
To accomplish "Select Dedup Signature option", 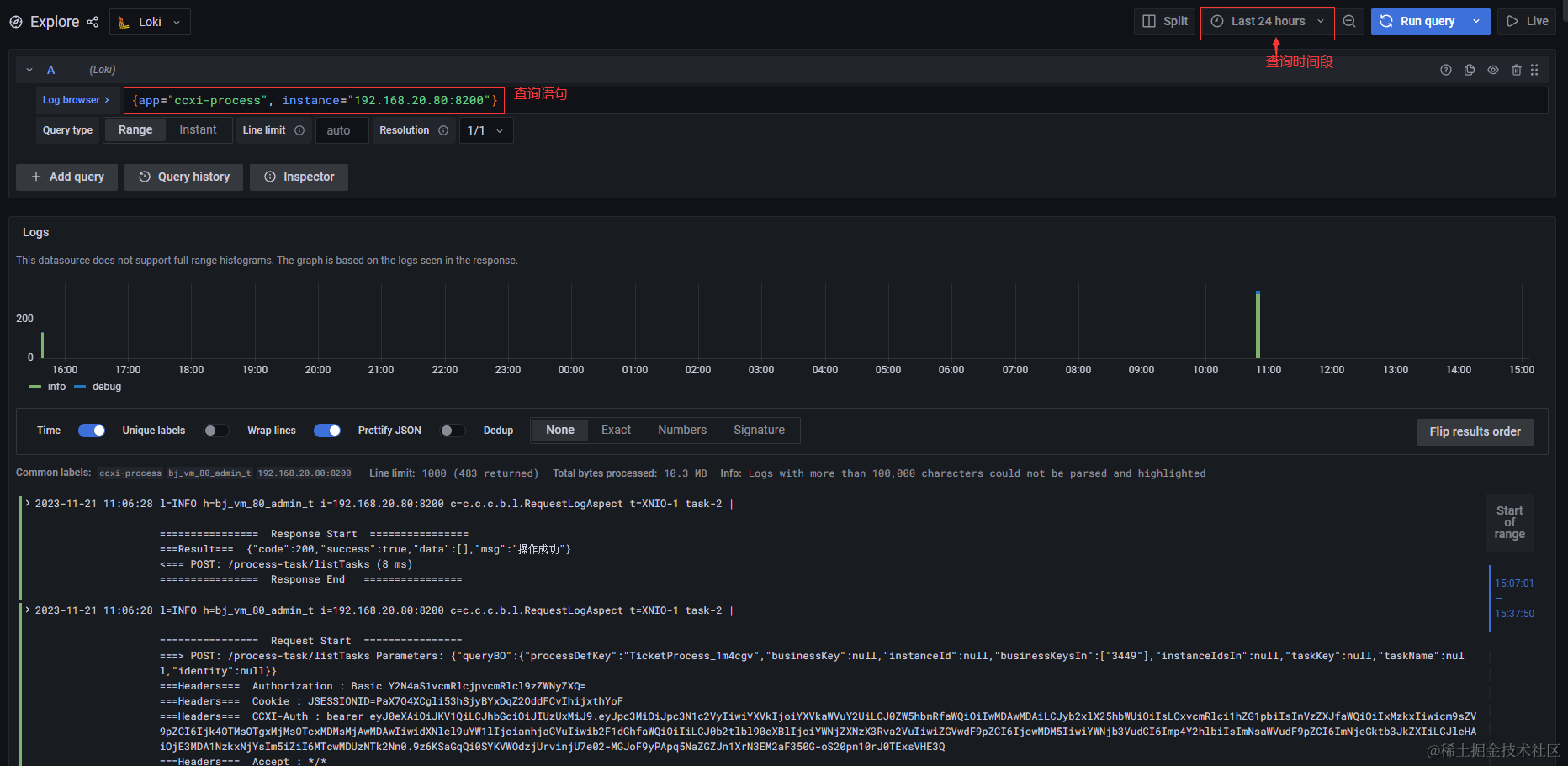I will (759, 431).
